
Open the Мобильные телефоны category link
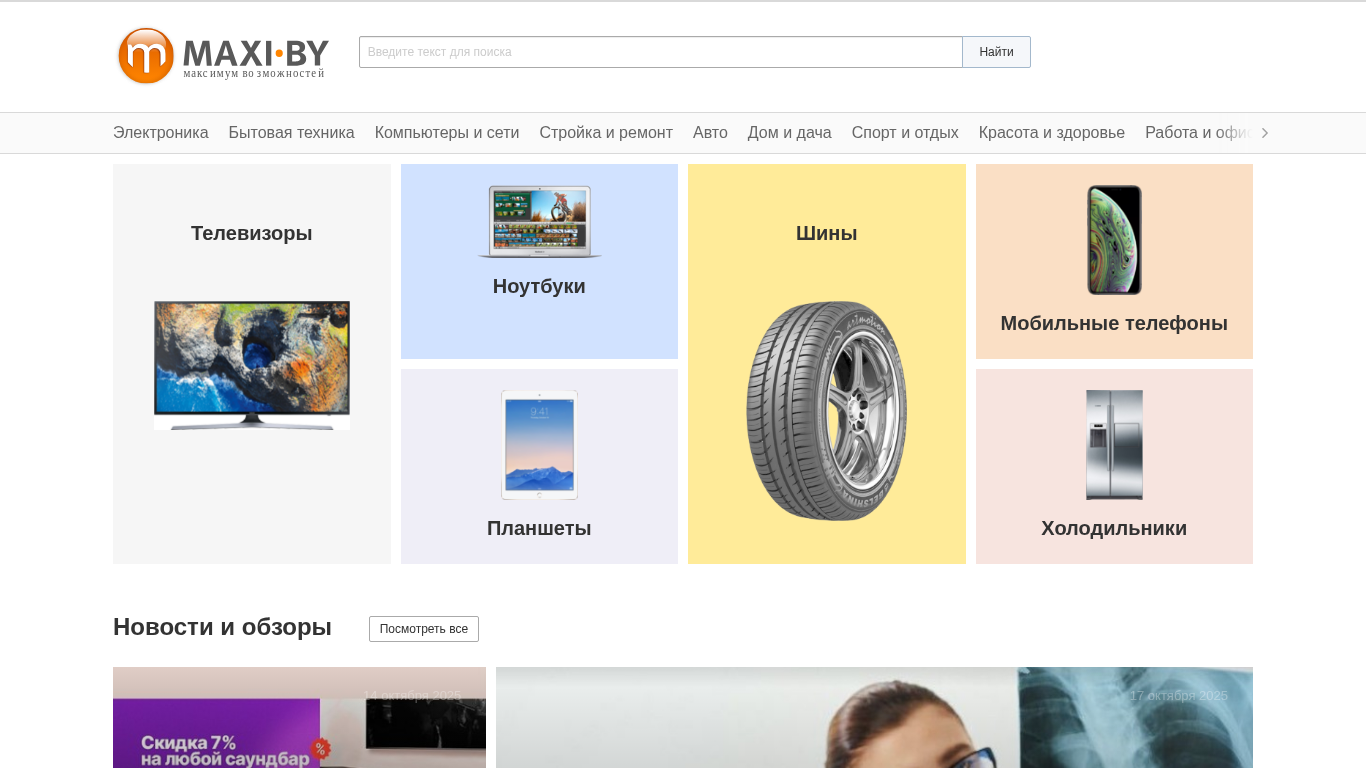point(1114,323)
